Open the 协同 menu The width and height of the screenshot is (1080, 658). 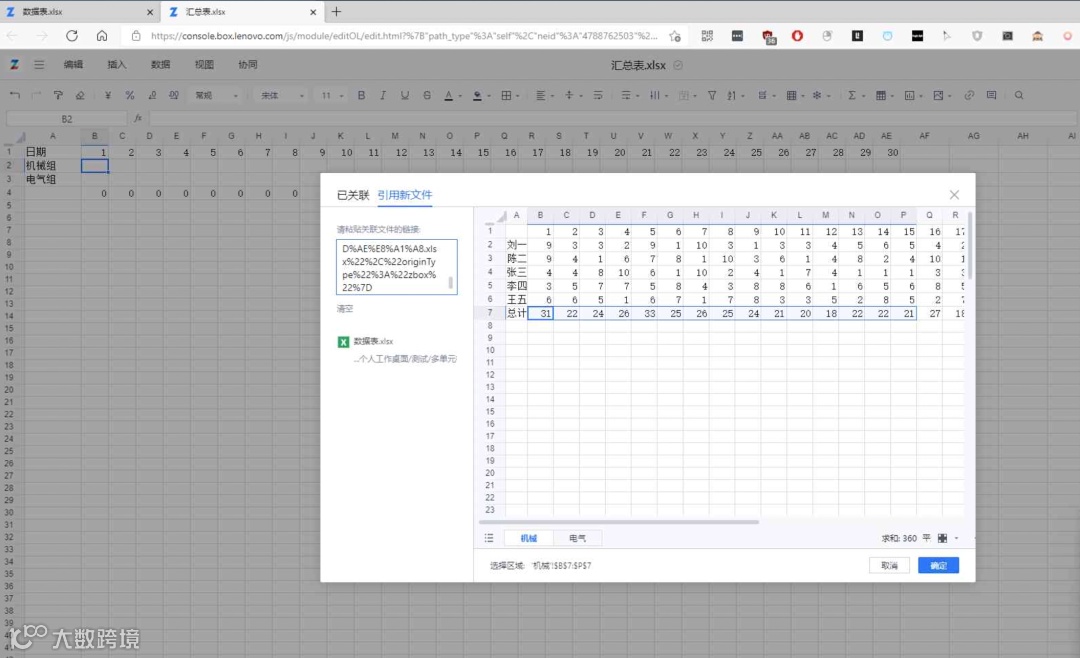(x=247, y=64)
